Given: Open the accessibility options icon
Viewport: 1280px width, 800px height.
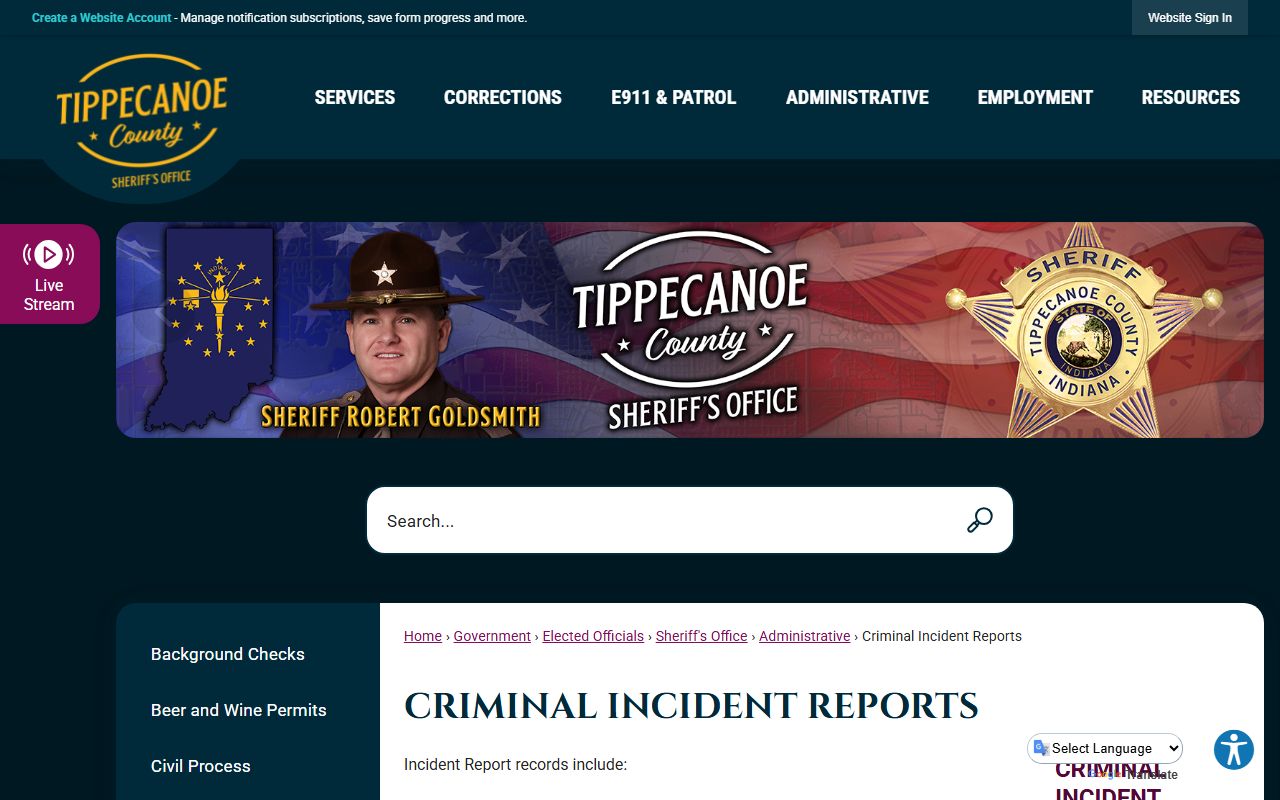Looking at the screenshot, I should [1234, 750].
